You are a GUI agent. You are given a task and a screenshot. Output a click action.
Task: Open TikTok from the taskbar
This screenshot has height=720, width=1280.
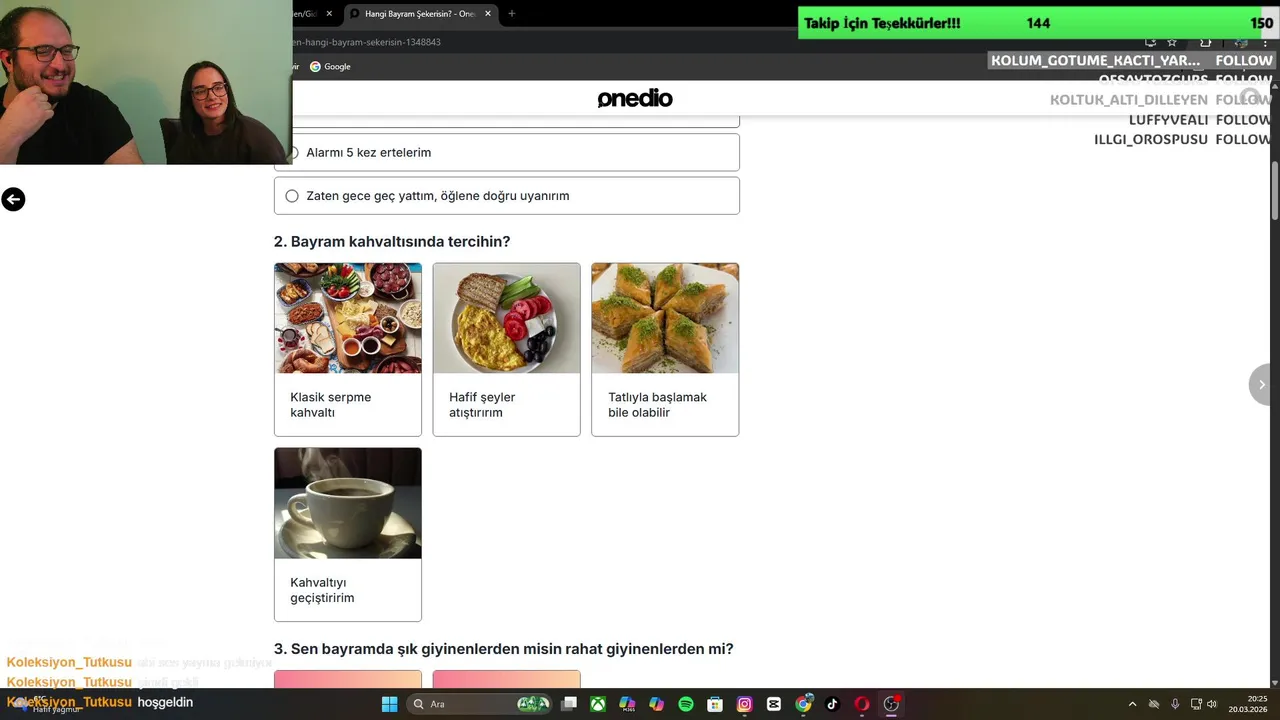[832, 704]
